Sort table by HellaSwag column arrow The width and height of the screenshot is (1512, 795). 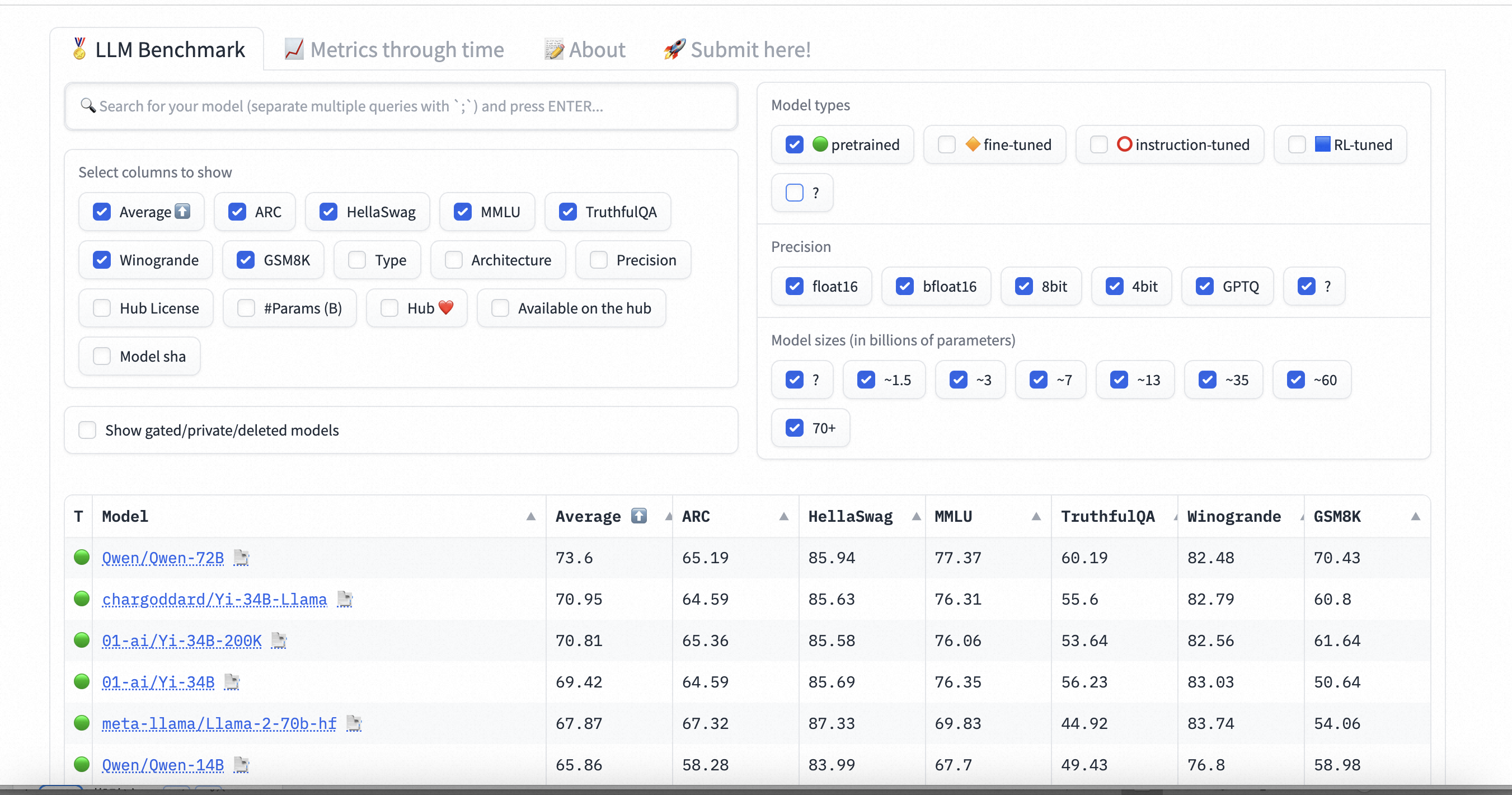click(916, 517)
